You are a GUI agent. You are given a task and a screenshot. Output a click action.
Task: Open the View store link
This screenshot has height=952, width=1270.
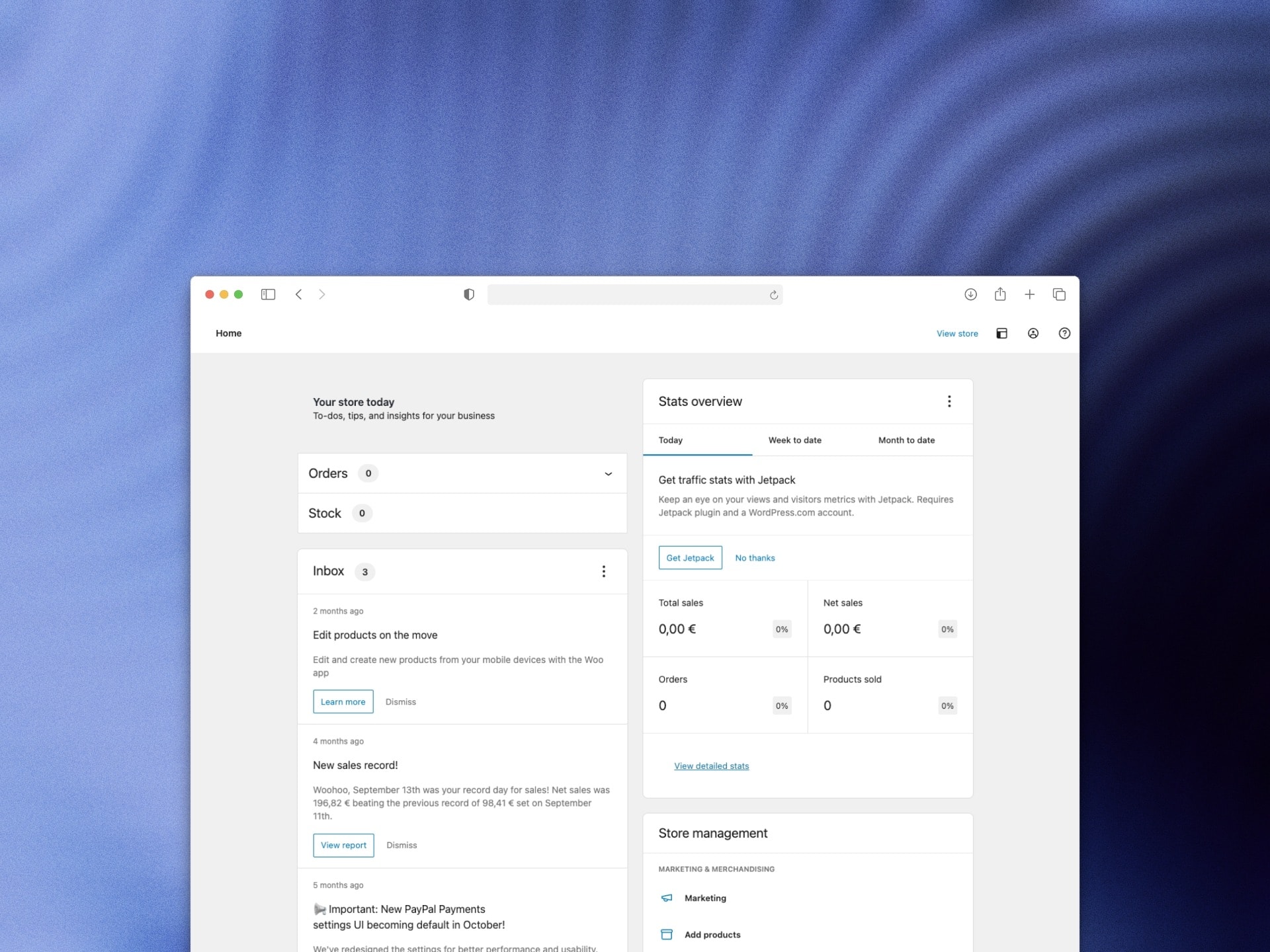pyautogui.click(x=956, y=333)
